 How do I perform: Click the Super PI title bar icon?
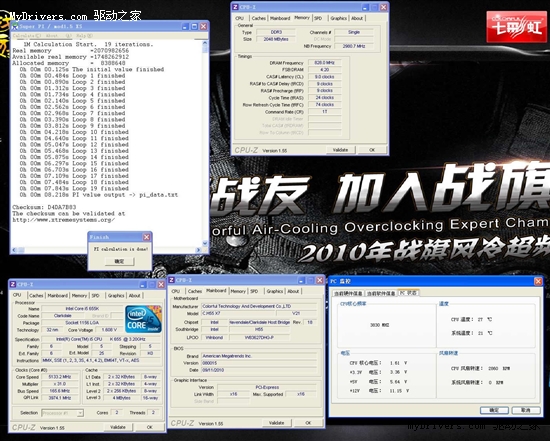(15, 26)
